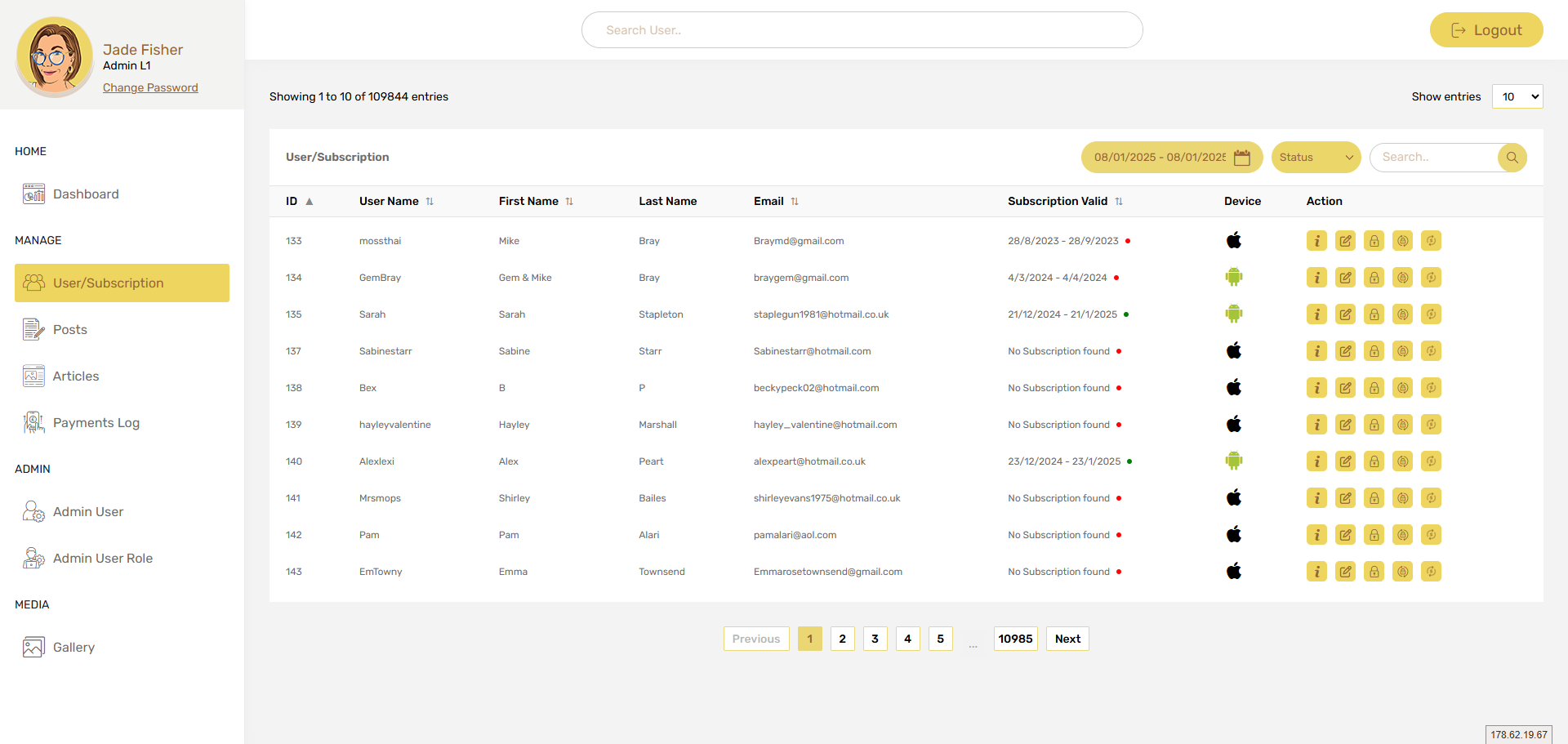The height and width of the screenshot is (744, 1568).
Task: Click the reset-lock icon for user Pam
Action: [1402, 535]
